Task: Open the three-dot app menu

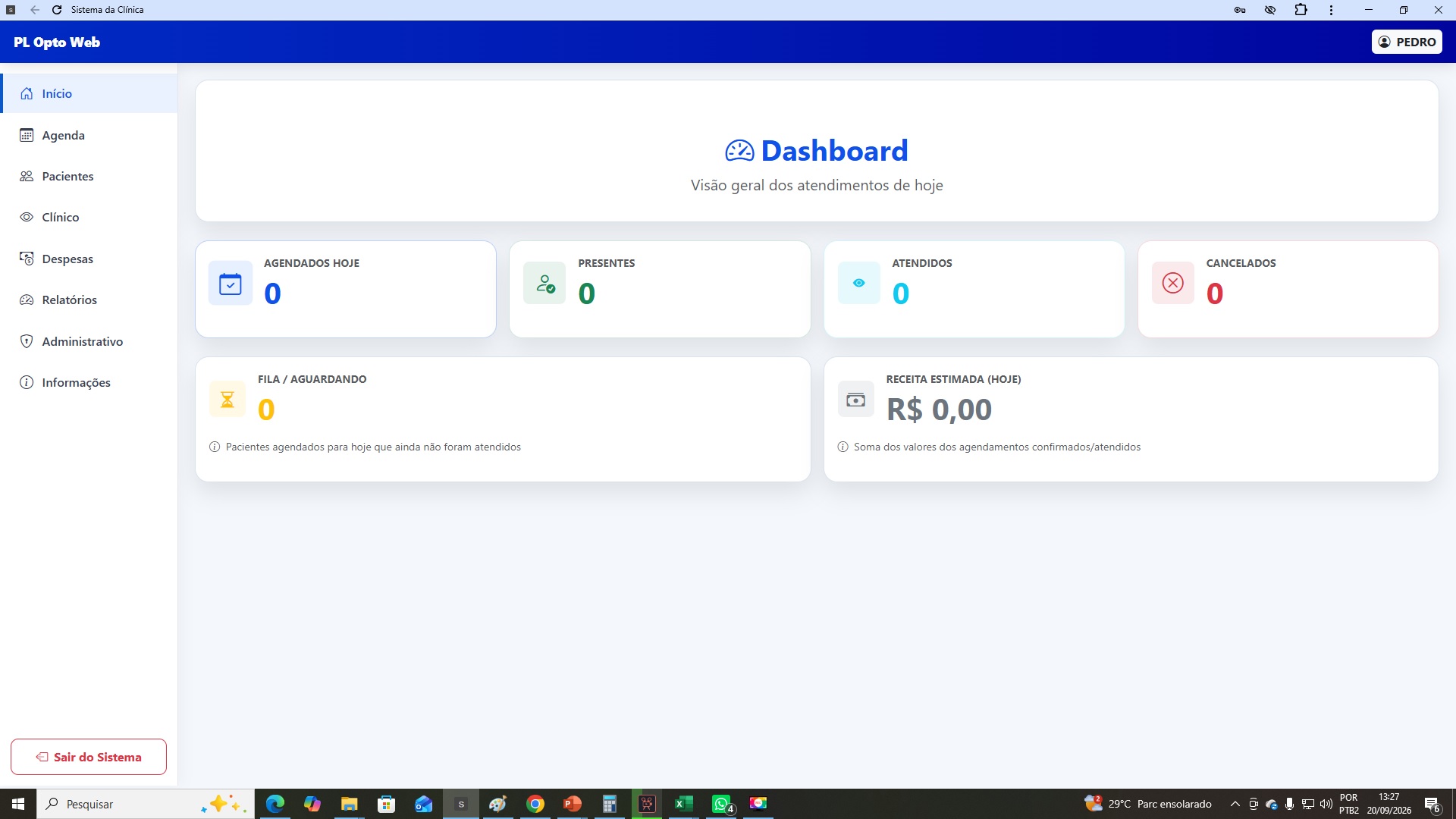Action: (x=1331, y=10)
